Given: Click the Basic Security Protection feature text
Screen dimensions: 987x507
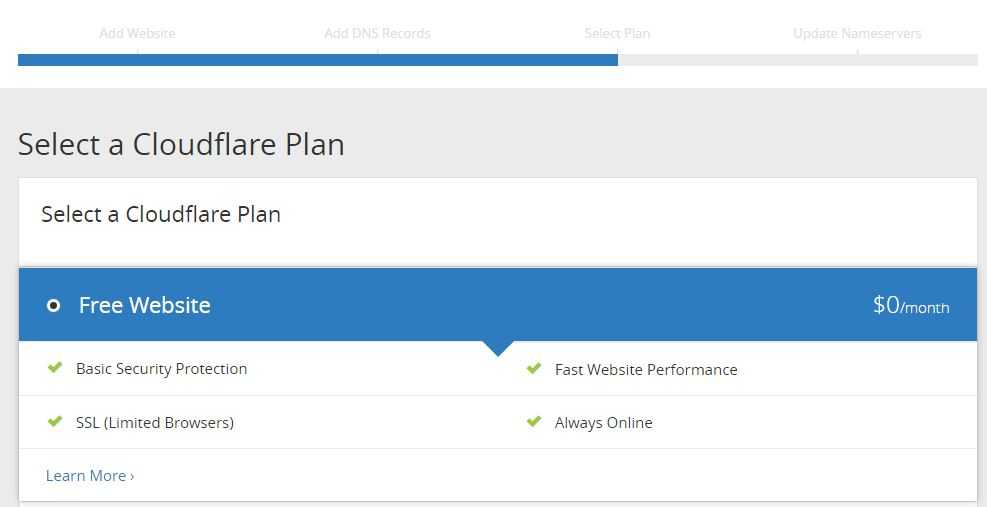Looking at the screenshot, I should click(x=161, y=369).
